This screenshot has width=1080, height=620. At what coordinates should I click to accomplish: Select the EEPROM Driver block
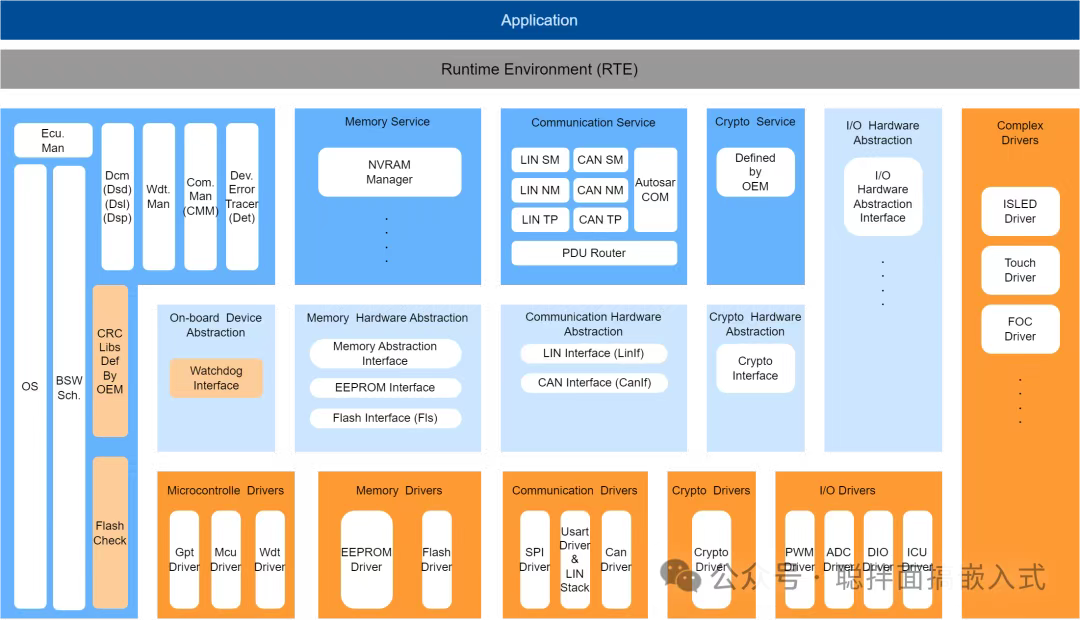click(366, 559)
